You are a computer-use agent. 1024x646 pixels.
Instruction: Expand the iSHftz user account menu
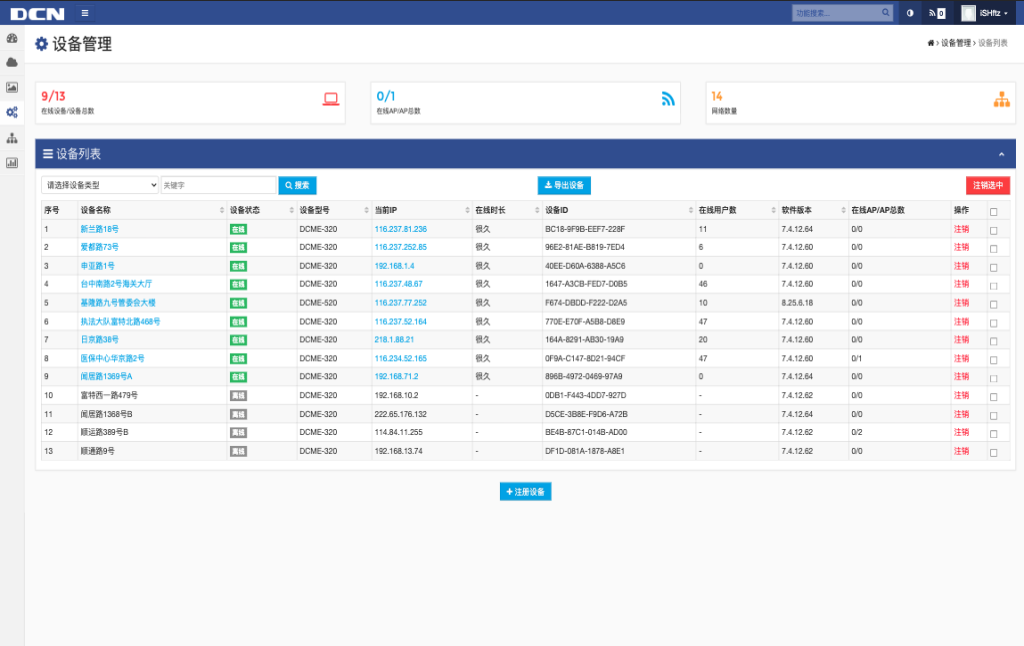coord(985,13)
